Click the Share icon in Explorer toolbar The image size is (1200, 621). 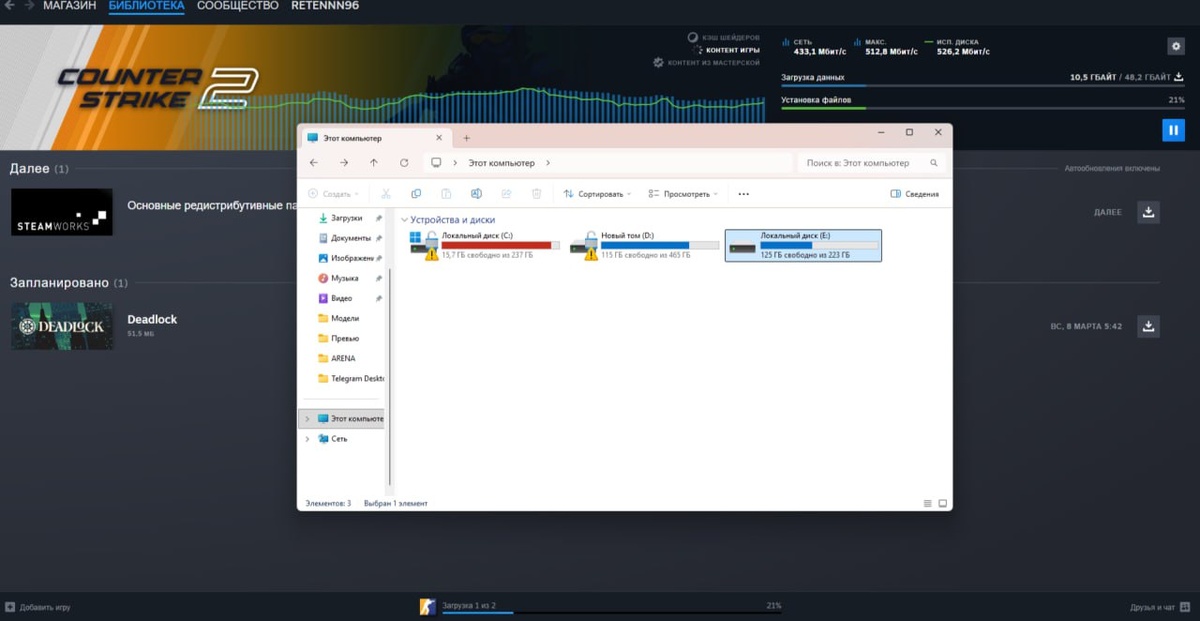pyautogui.click(x=506, y=194)
